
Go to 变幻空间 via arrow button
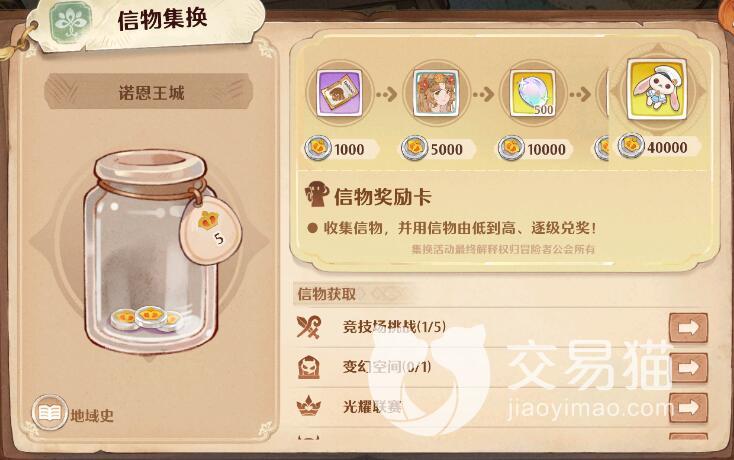(x=688, y=368)
